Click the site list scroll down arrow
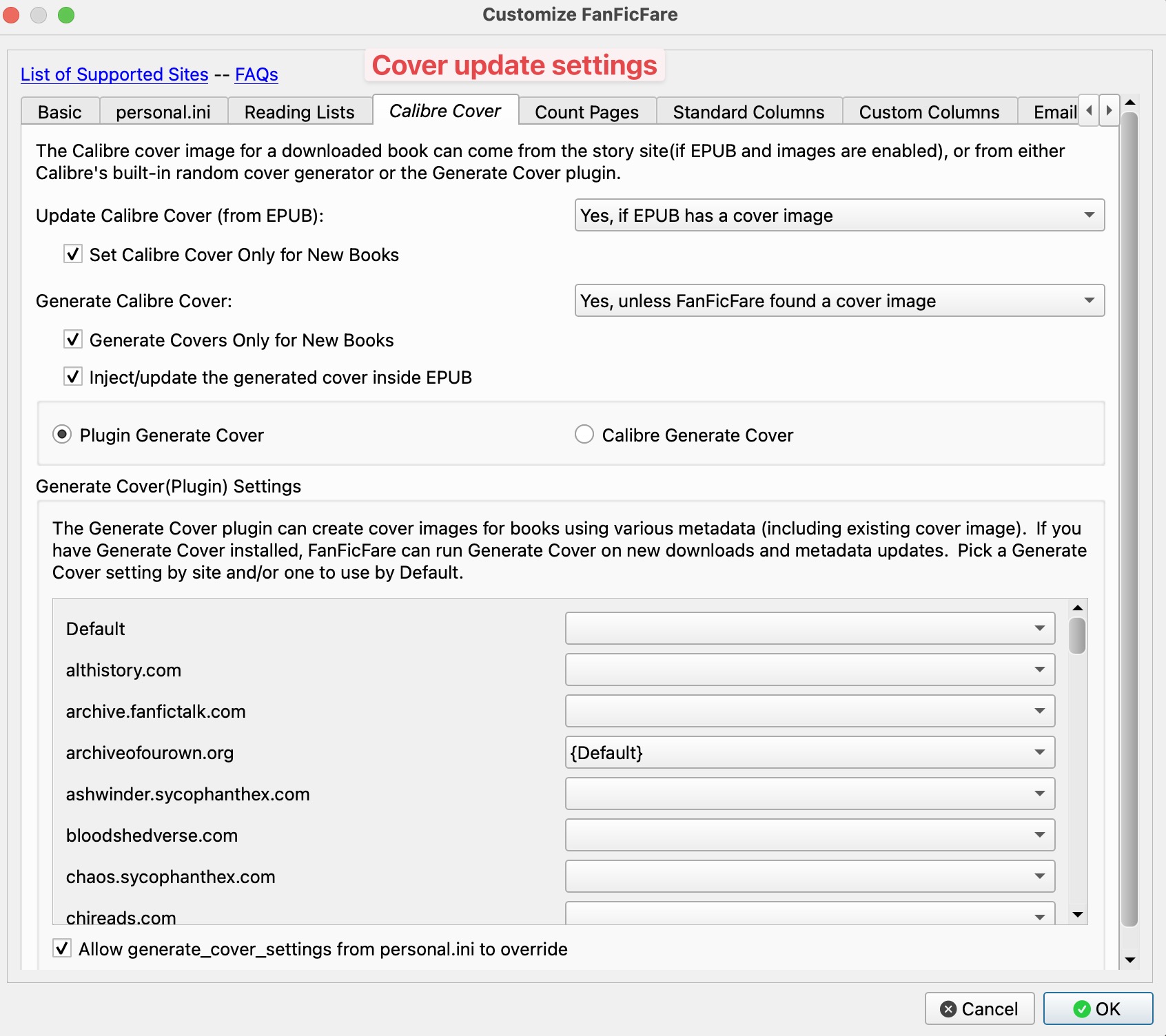 tap(1078, 915)
